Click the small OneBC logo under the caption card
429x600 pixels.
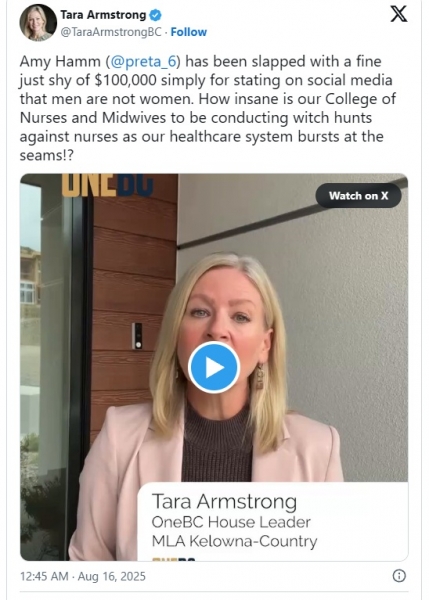point(174,559)
